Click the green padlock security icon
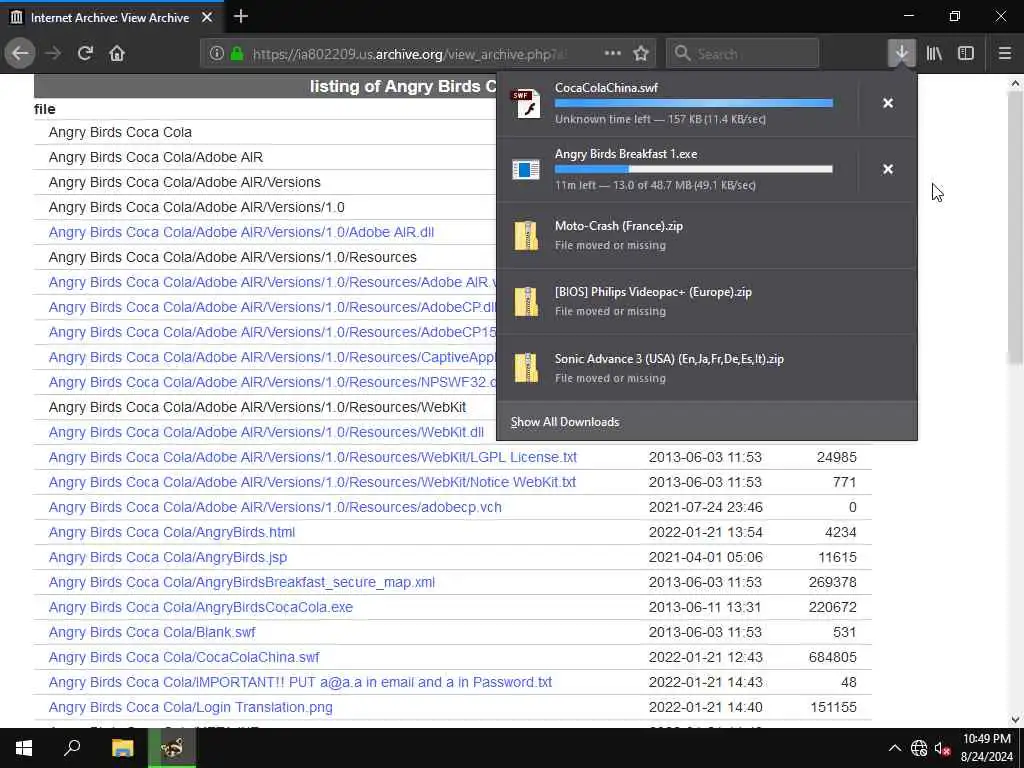The height and width of the screenshot is (768, 1024). 237,54
